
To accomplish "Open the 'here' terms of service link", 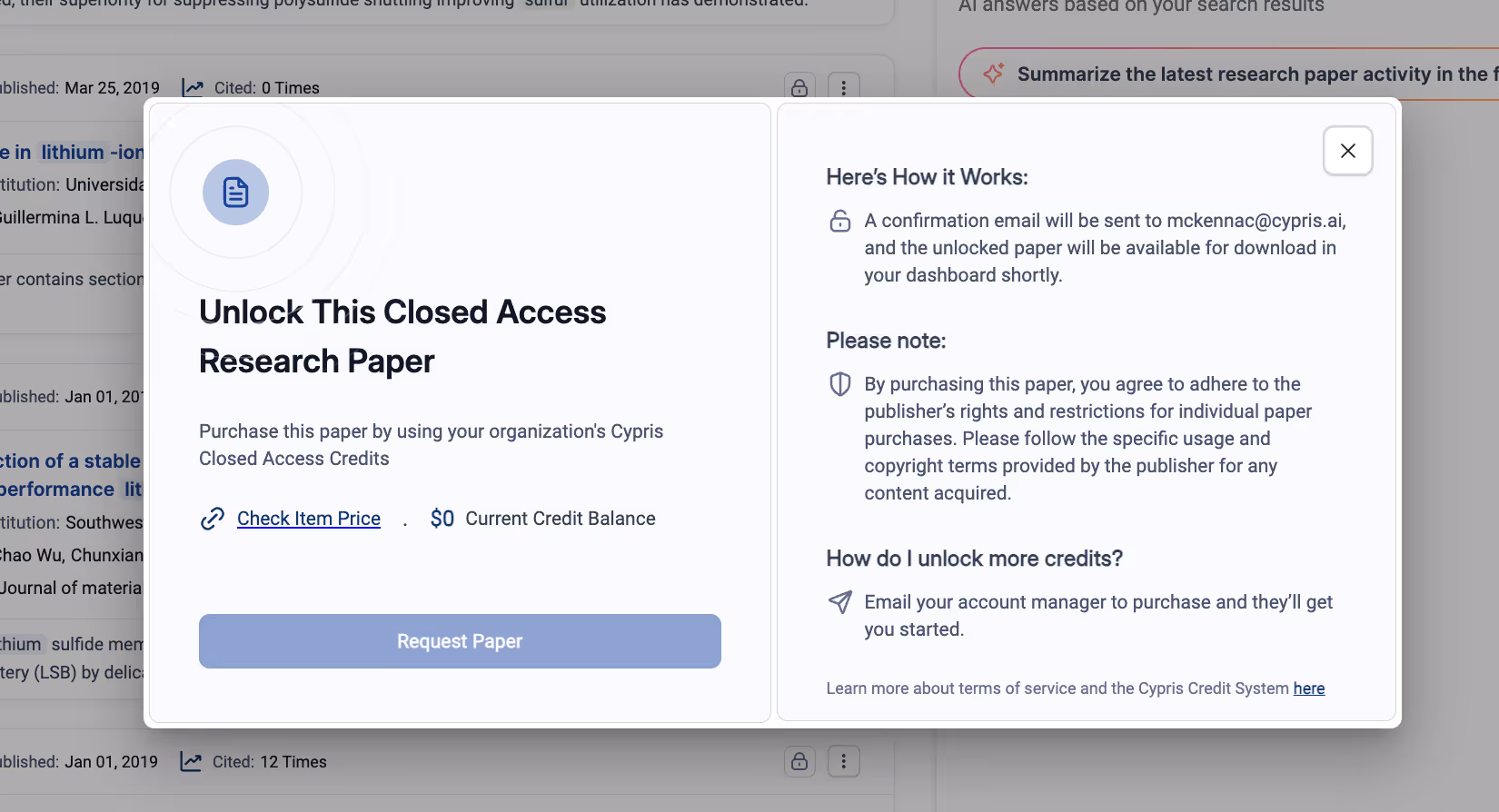I will [x=1309, y=688].
